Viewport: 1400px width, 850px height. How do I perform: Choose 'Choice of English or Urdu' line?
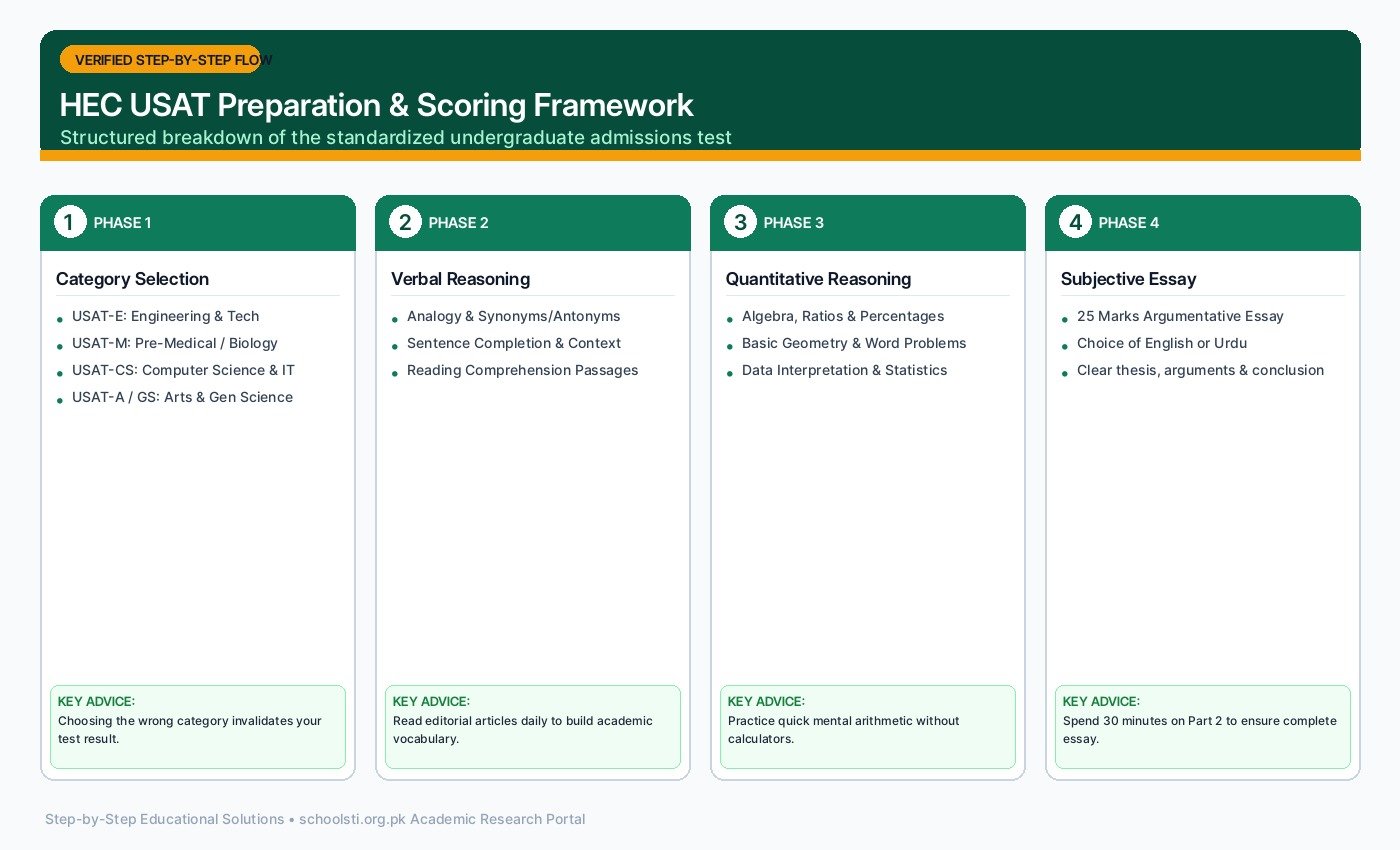coord(1162,343)
